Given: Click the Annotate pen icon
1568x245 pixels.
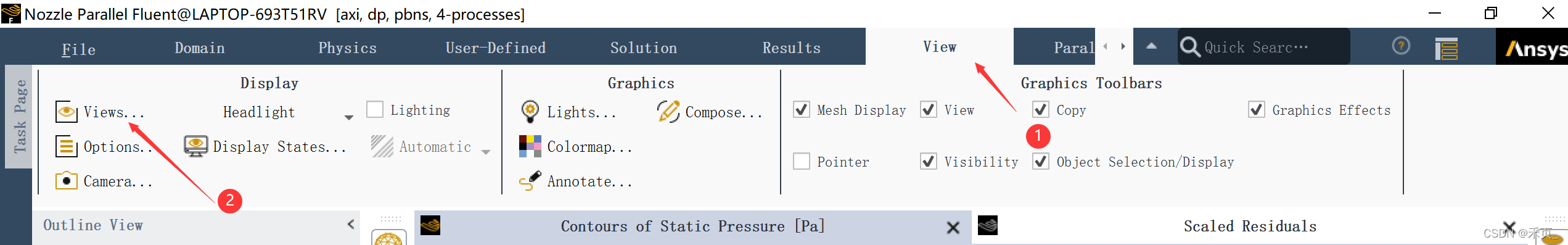Looking at the screenshot, I should point(530,181).
